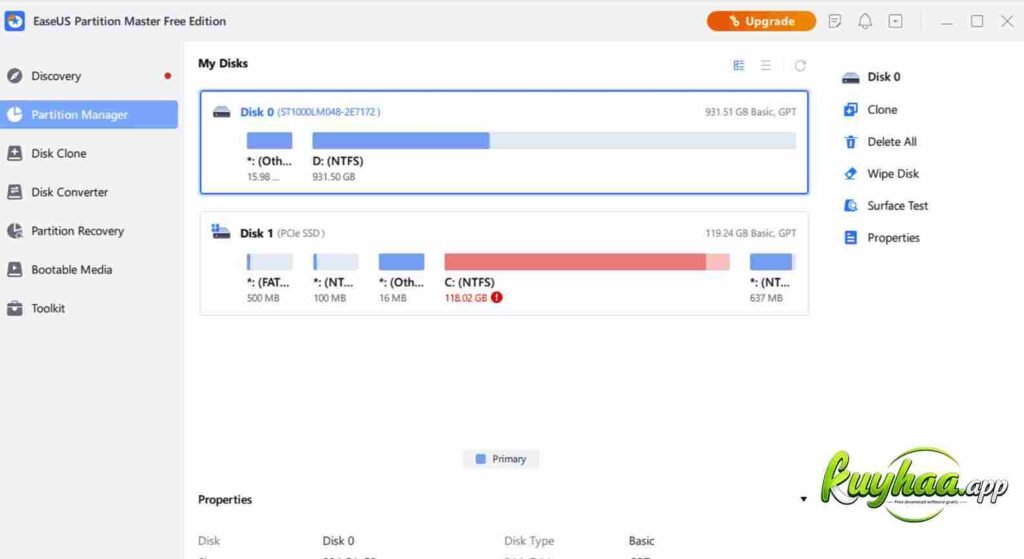This screenshot has width=1024, height=559.
Task: Click the Clone icon in right panel
Action: 850,110
